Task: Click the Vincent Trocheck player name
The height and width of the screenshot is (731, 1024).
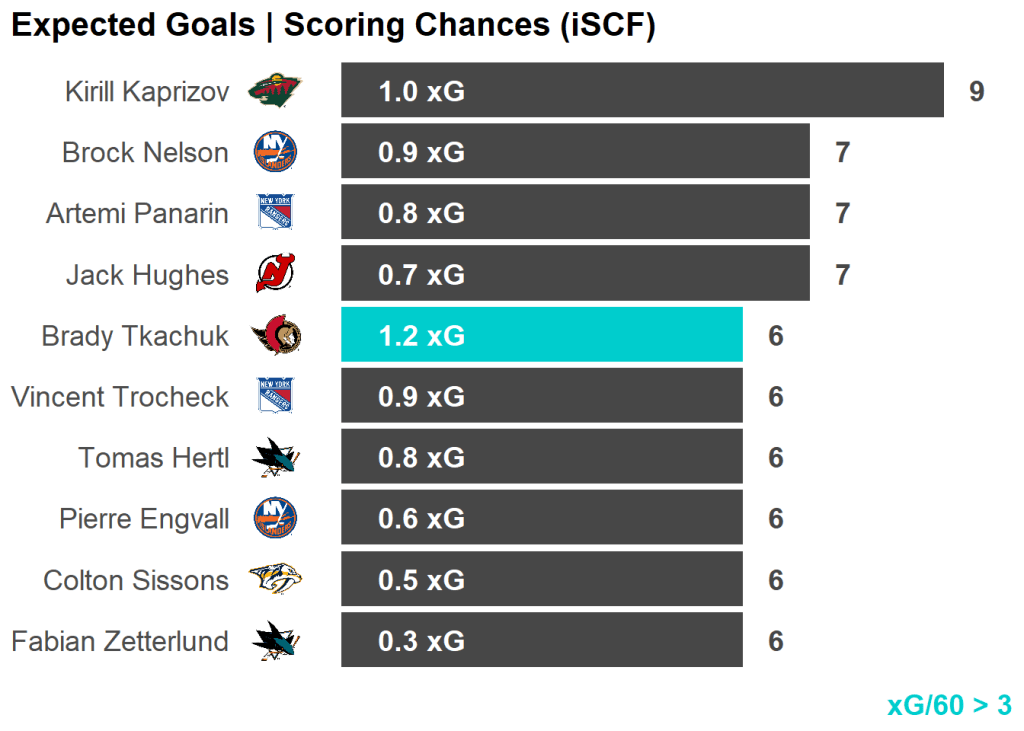Action: click(120, 396)
